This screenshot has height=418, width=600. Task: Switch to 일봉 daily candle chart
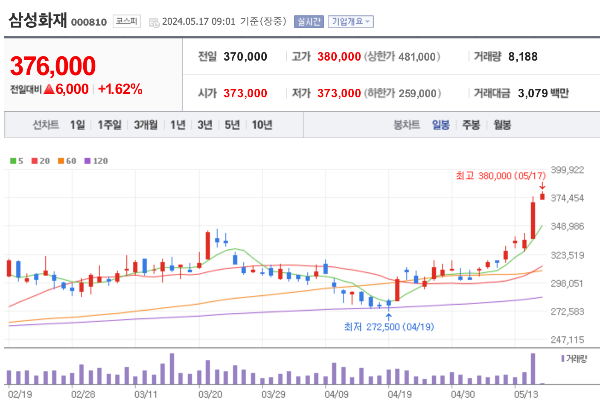tap(441, 125)
